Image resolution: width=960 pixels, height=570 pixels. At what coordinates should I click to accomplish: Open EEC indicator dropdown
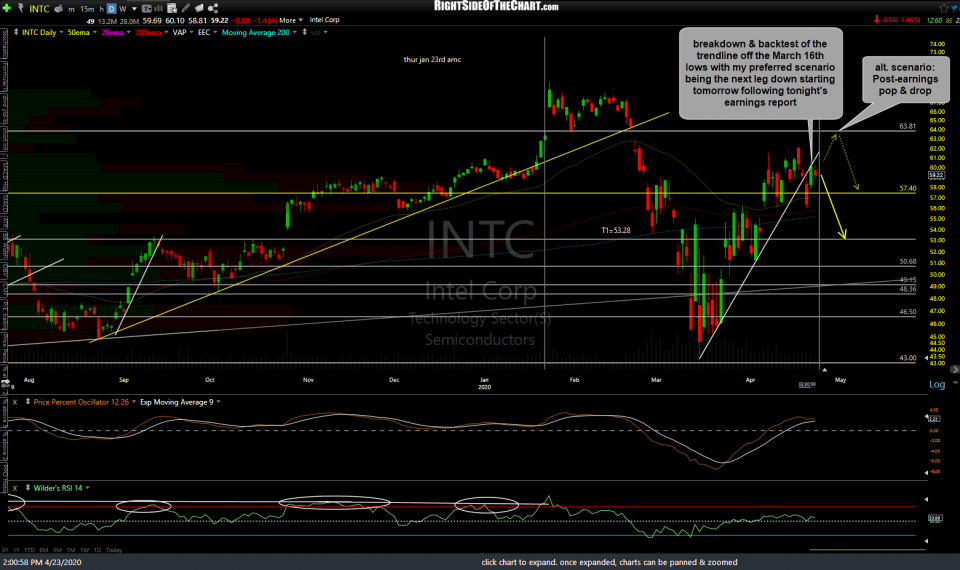[x=216, y=32]
